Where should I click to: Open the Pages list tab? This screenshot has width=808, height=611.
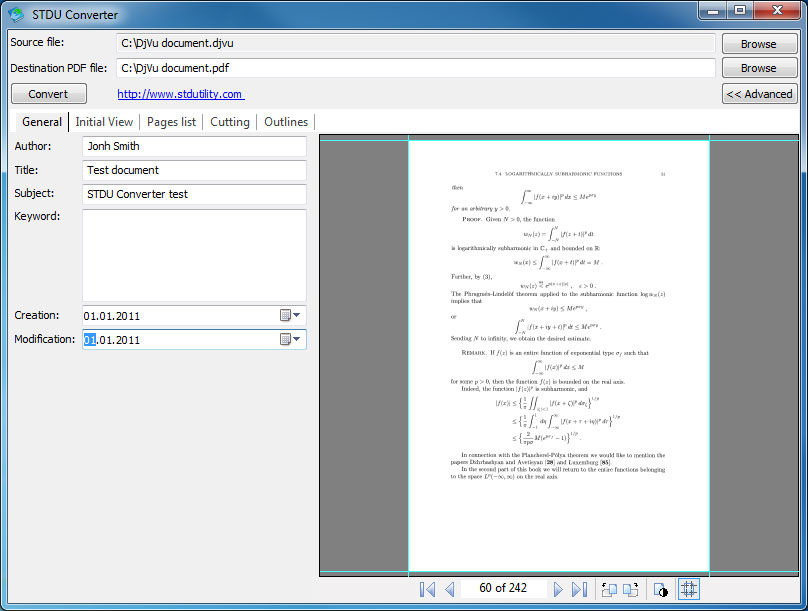[x=171, y=122]
